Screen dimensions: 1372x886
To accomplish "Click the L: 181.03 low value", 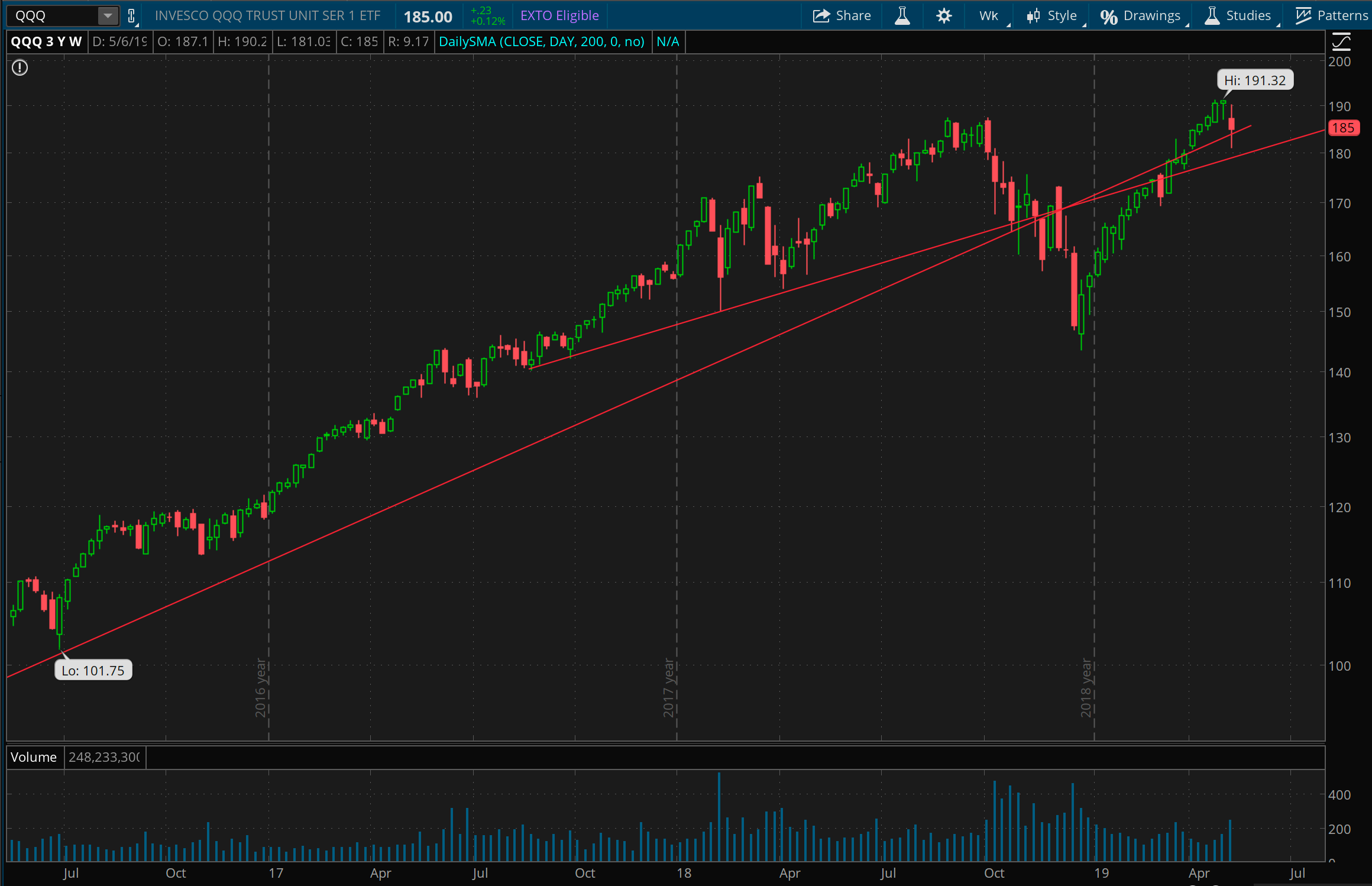I will (303, 42).
